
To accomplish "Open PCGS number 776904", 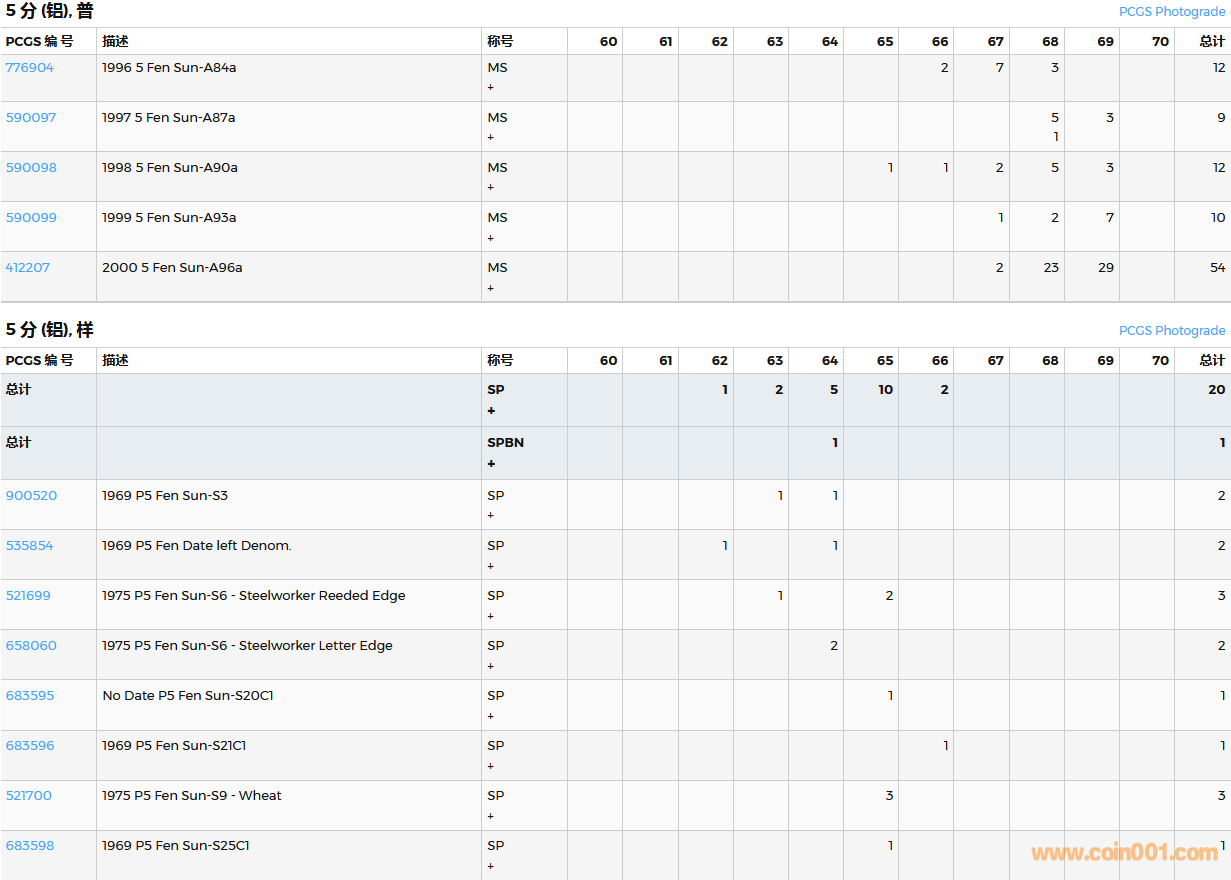I will pyautogui.click(x=30, y=68).
